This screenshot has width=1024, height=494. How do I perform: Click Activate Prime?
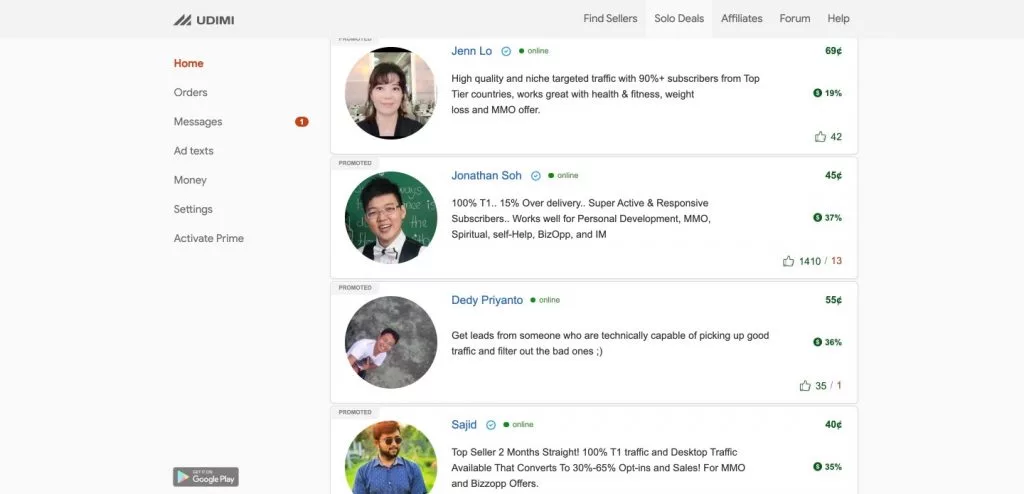click(x=208, y=239)
